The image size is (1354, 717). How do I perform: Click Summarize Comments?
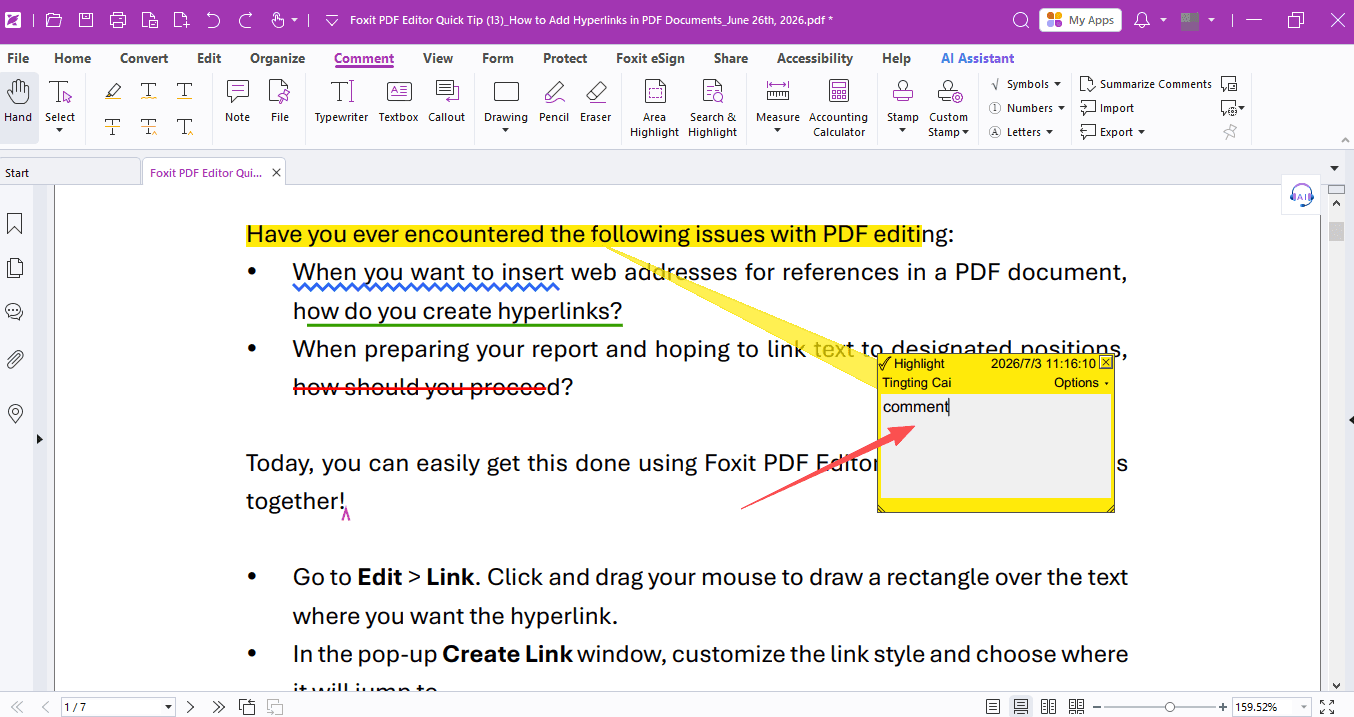[x=1146, y=84]
